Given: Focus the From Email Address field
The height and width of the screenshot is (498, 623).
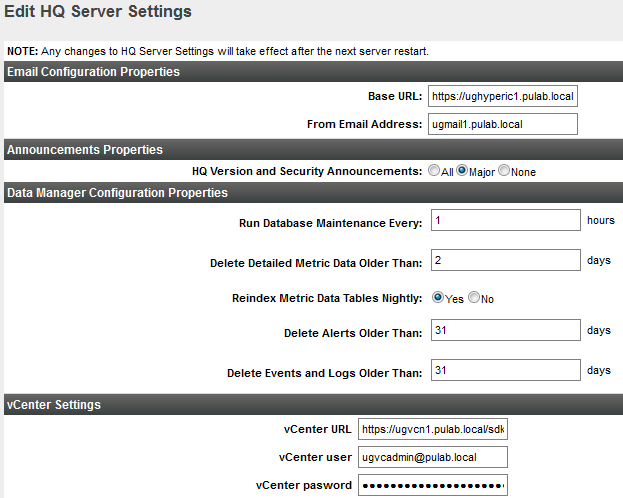Looking at the screenshot, I should point(503,124).
